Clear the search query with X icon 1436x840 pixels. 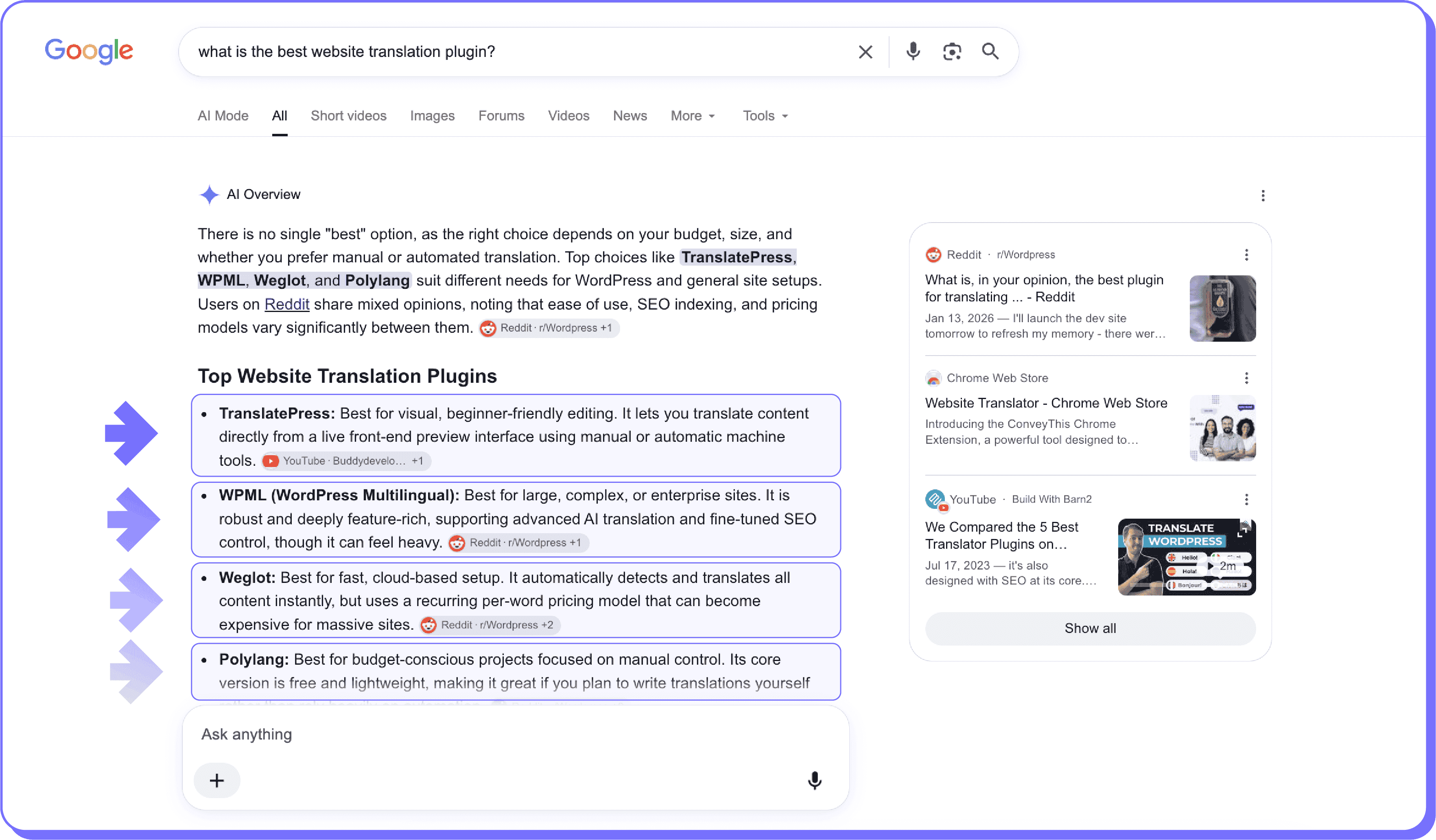(x=865, y=52)
